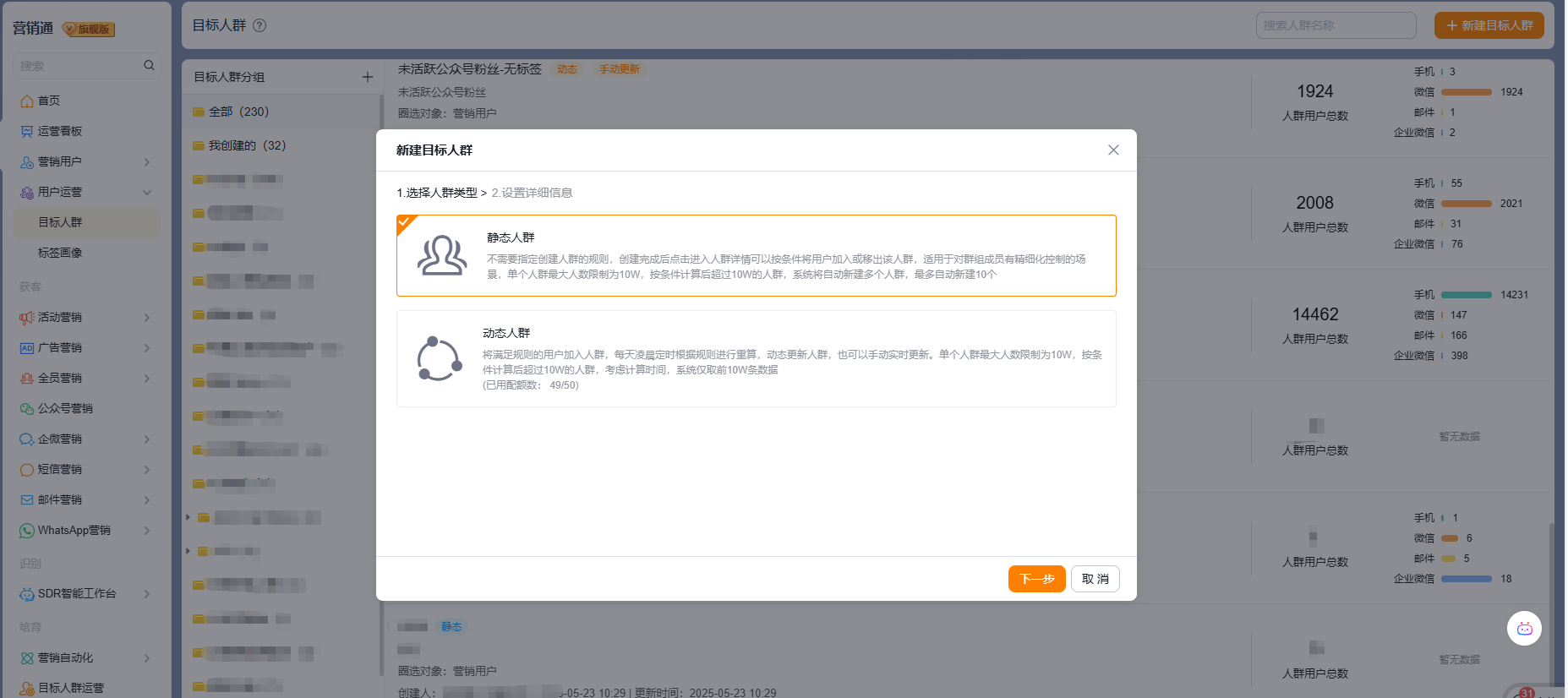This screenshot has height=698, width=1568.
Task: Close the 新建目标人群 dialog
Action: coord(1113,150)
